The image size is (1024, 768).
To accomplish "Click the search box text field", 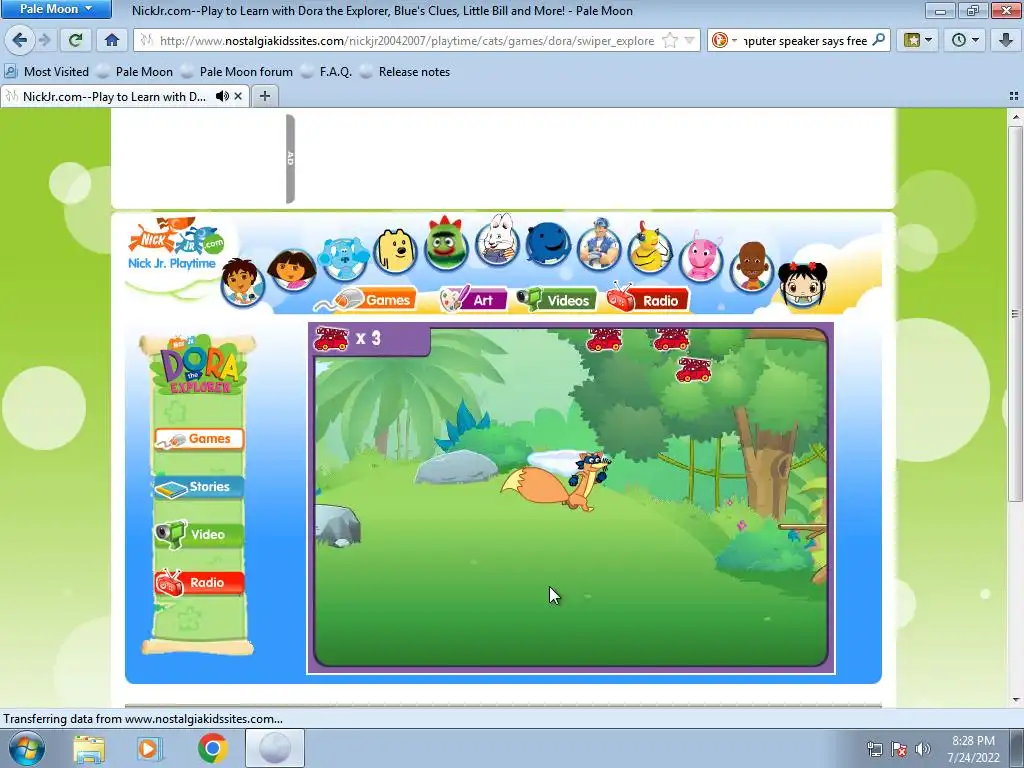I will (x=805, y=40).
